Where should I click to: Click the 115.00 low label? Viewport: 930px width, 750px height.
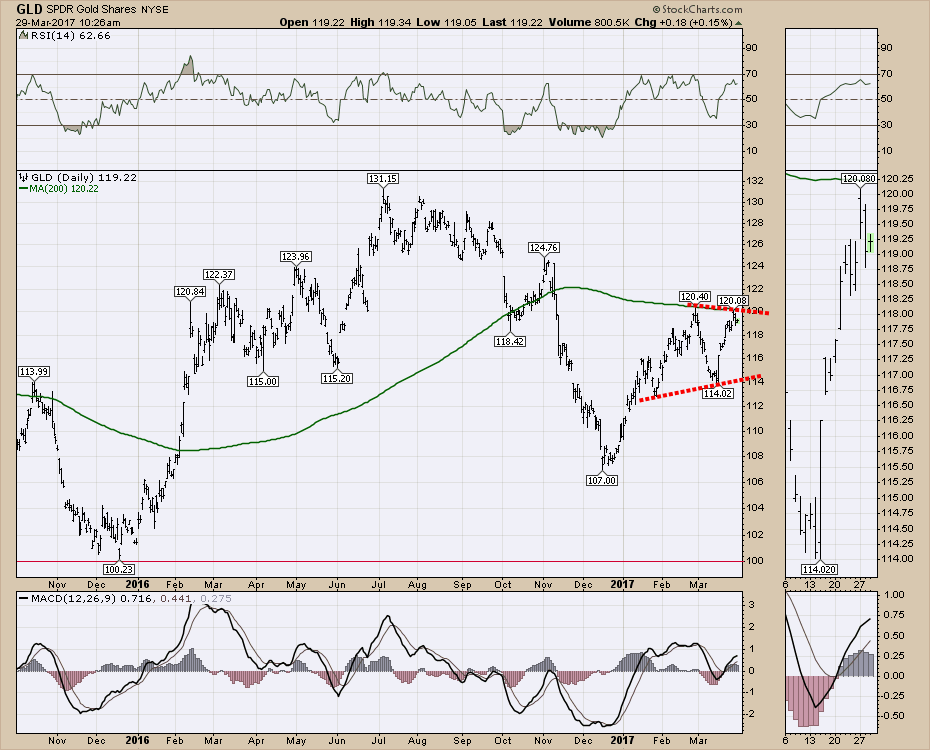pyautogui.click(x=262, y=381)
